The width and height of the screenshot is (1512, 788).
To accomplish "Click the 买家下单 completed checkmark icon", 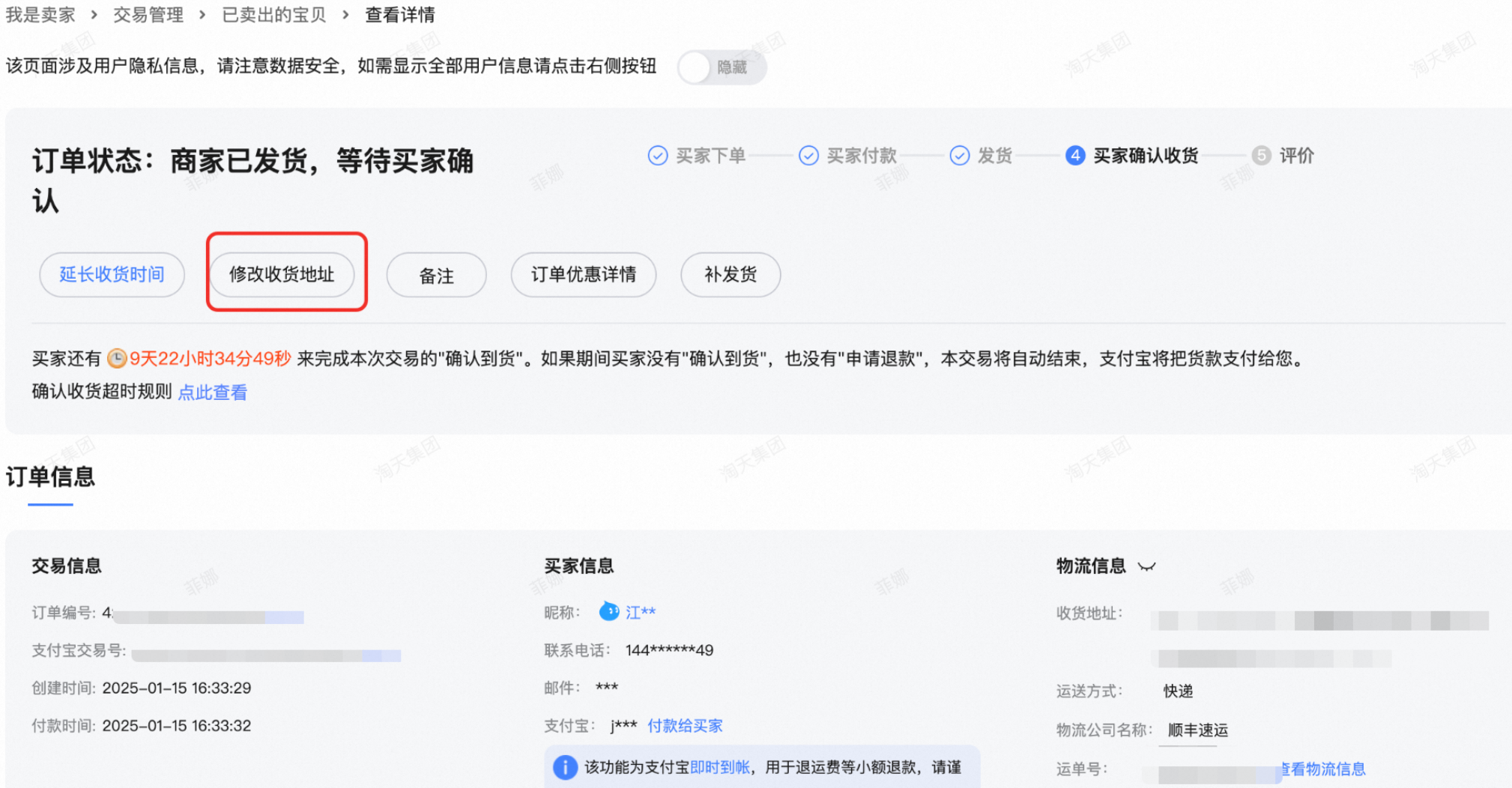I will [x=657, y=156].
